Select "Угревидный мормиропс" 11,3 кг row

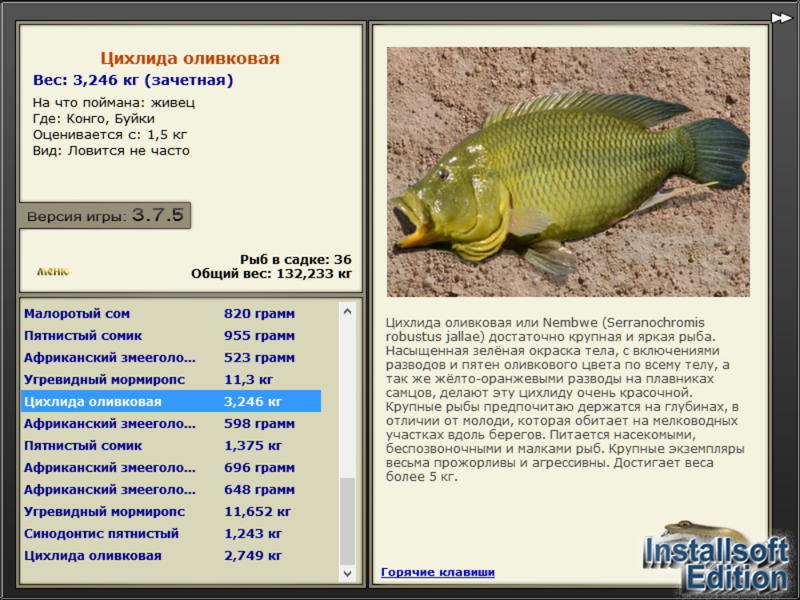click(x=171, y=380)
